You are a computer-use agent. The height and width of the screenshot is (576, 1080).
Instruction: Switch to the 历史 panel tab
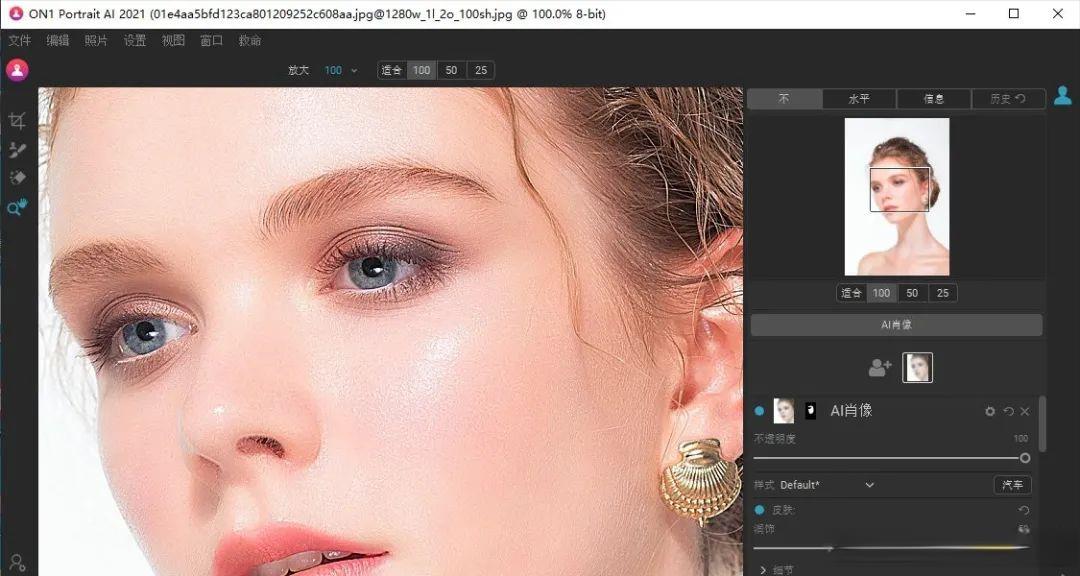click(1008, 99)
